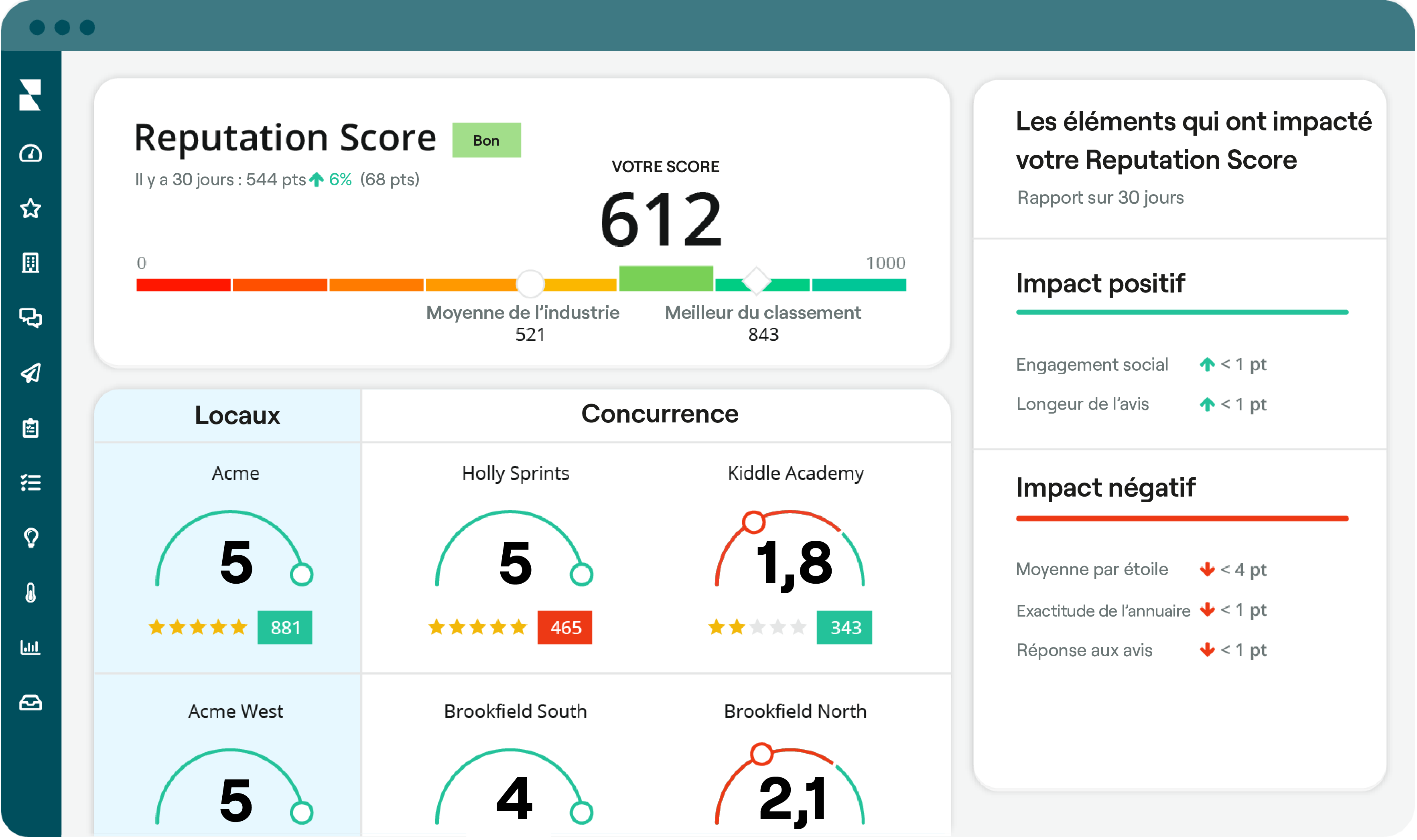Screen dimensions: 1417x840
Task: Click the green up arrow beside 6%
Action: 317,180
